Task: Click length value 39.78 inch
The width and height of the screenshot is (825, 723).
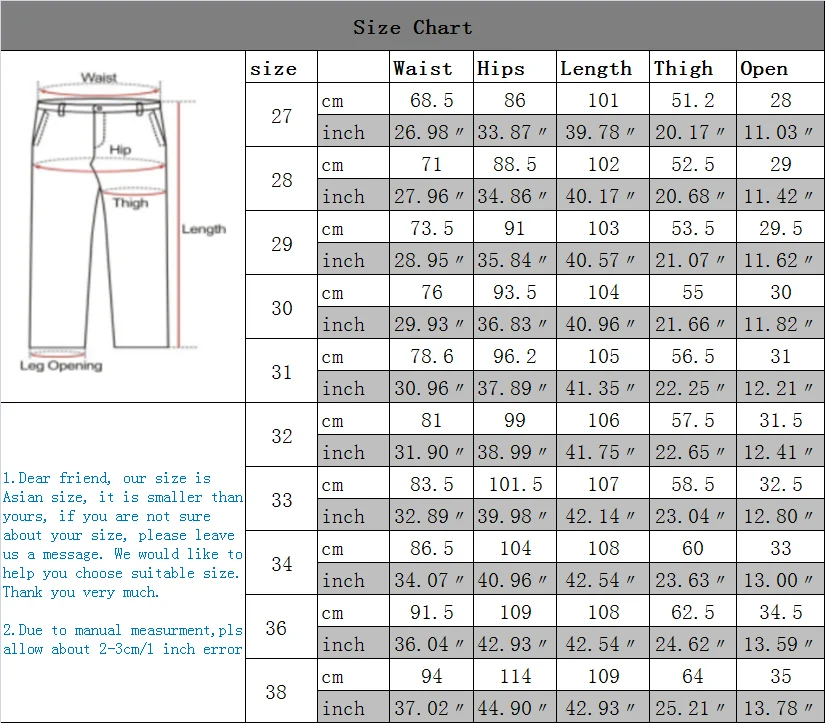Action: point(600,132)
